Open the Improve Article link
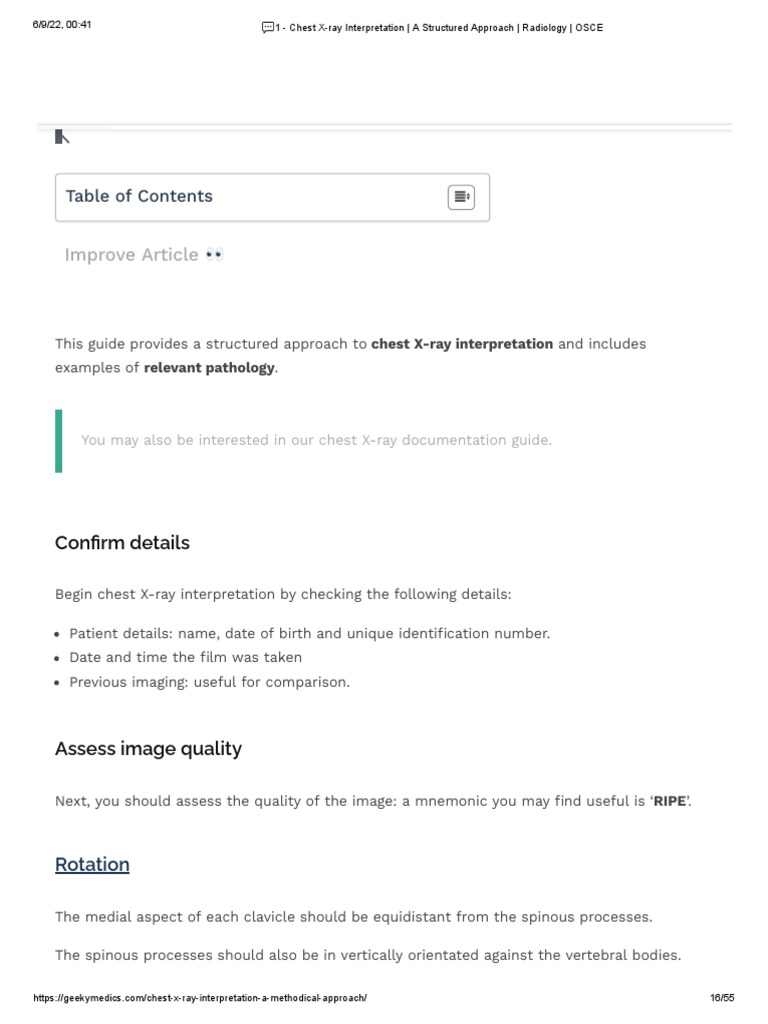The image size is (768, 1024). coord(131,255)
